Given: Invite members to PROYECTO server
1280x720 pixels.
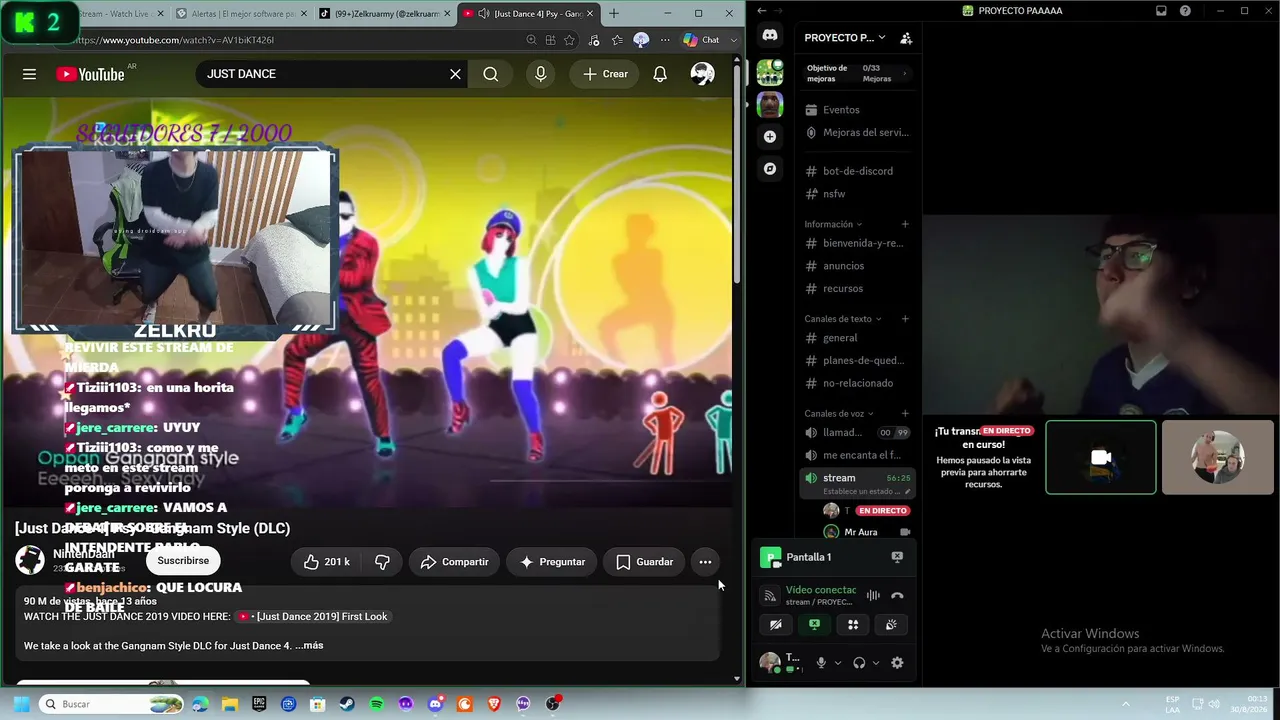Looking at the screenshot, I should pyautogui.click(x=906, y=38).
